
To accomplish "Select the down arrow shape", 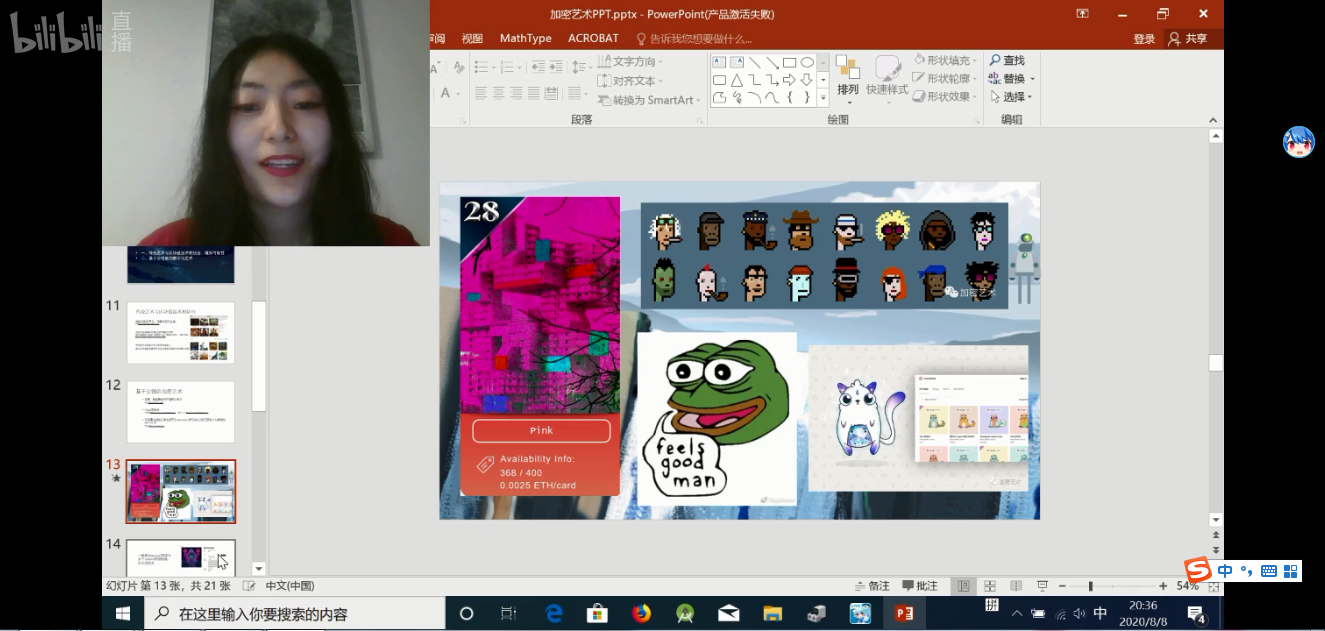I will pos(807,80).
